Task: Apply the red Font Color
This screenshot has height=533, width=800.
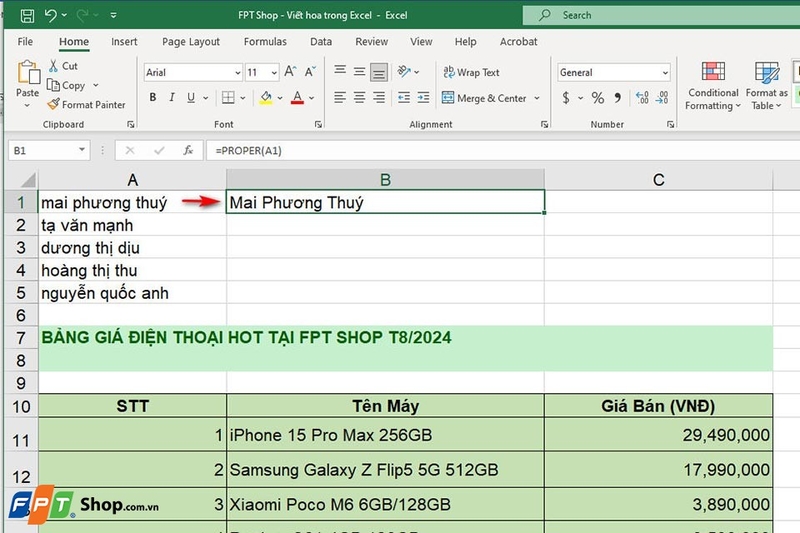Action: coord(297,97)
